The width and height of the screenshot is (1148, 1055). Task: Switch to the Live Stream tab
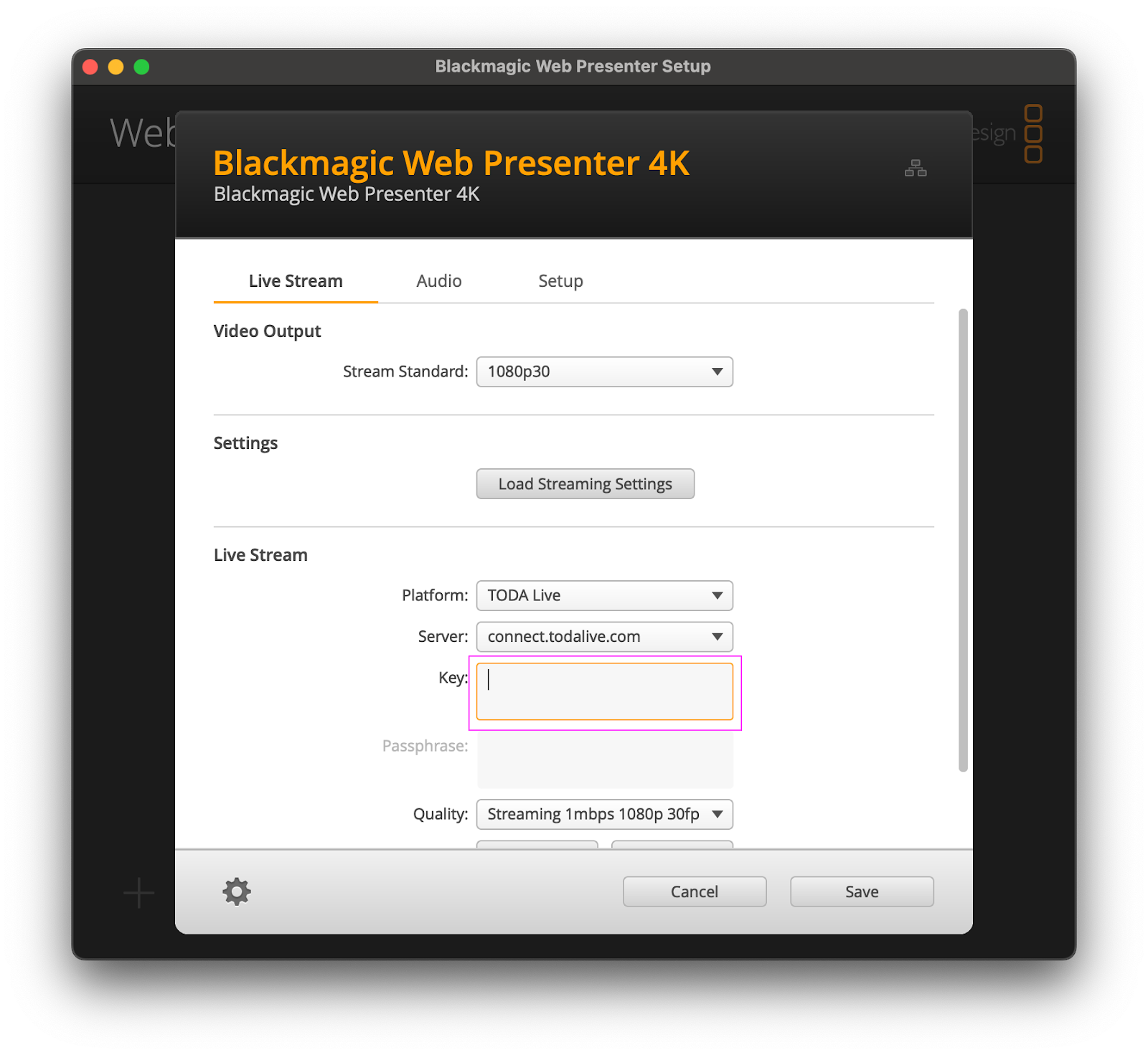[x=296, y=281]
